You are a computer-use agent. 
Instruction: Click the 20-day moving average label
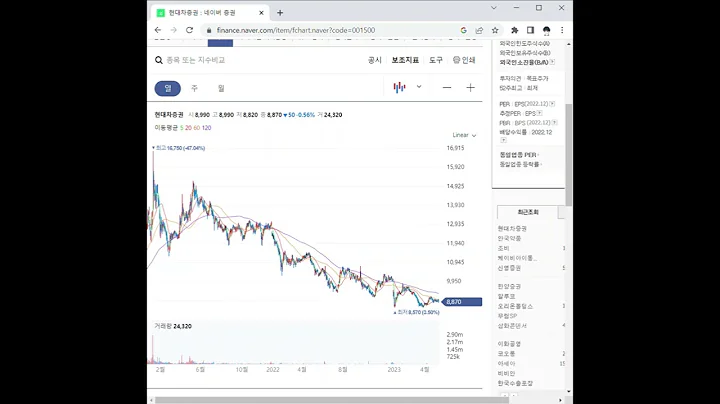[x=188, y=128]
